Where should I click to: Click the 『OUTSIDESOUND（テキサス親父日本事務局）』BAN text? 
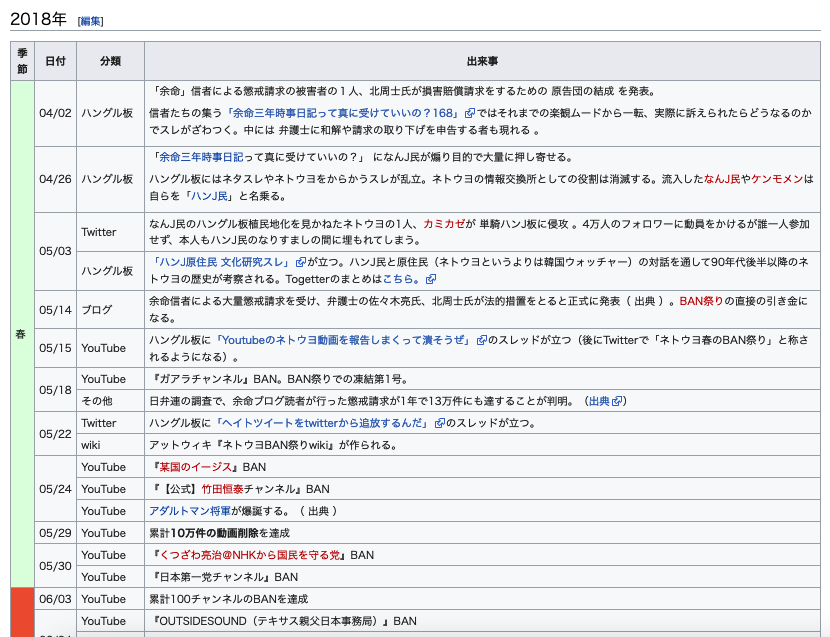pyautogui.click(x=283, y=621)
